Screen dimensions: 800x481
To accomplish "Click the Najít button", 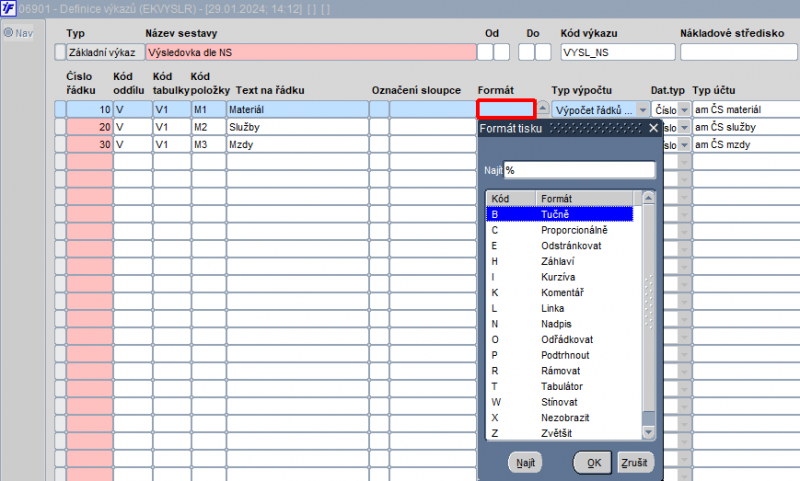I will click(525, 463).
